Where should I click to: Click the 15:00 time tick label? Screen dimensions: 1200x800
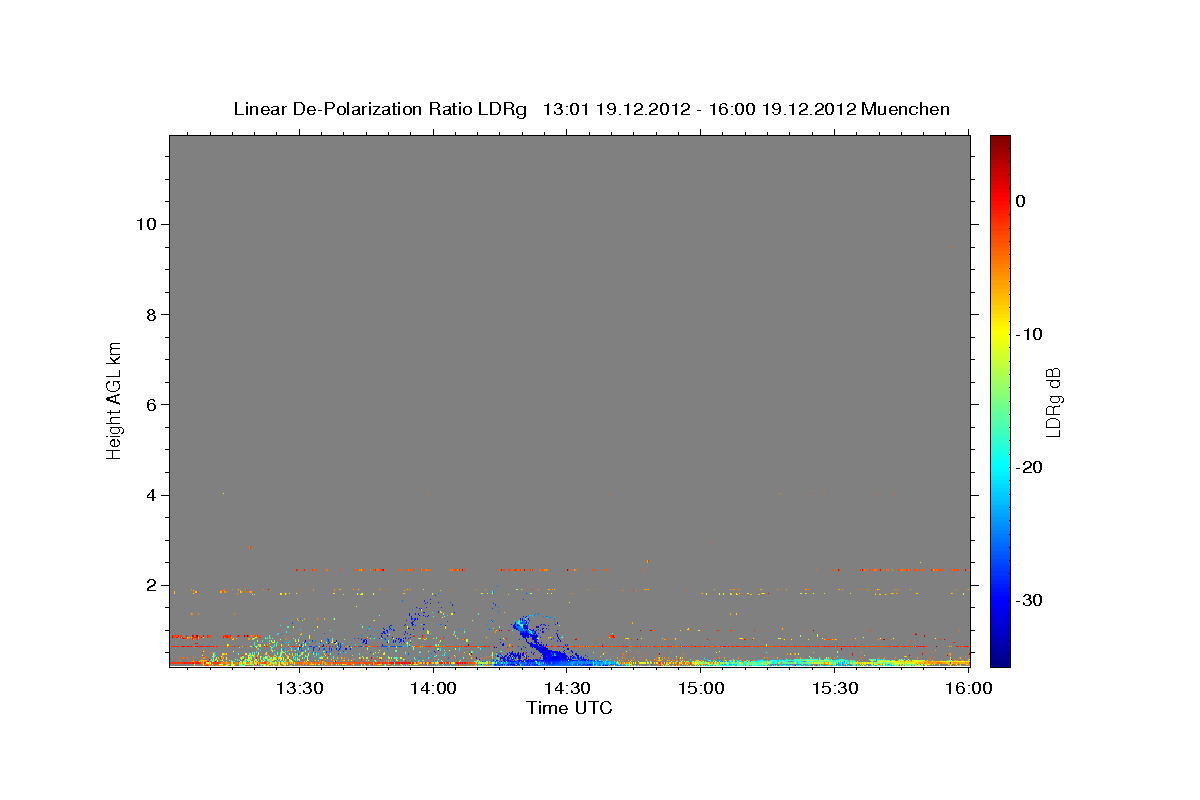coord(701,688)
